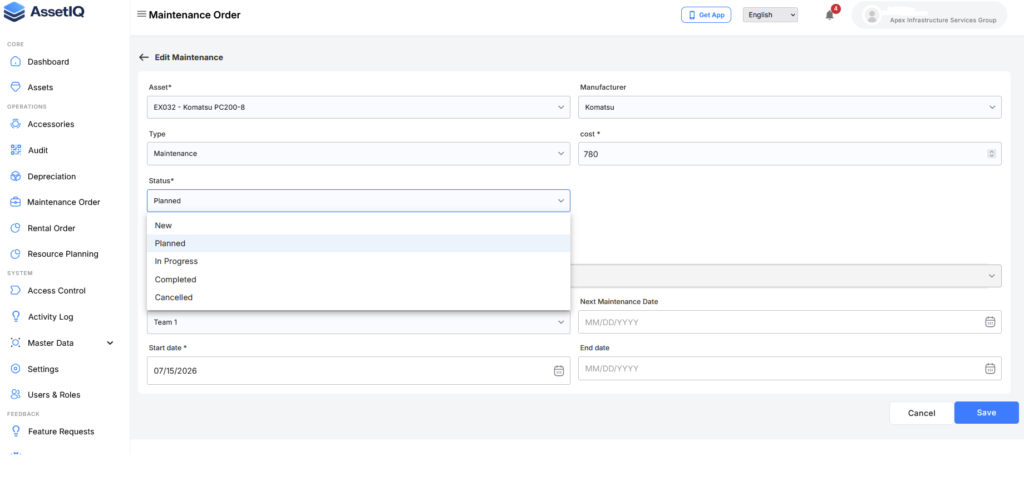Click the Depreciation sidebar icon
Image resolution: width=1024 pixels, height=485 pixels.
[x=16, y=176]
